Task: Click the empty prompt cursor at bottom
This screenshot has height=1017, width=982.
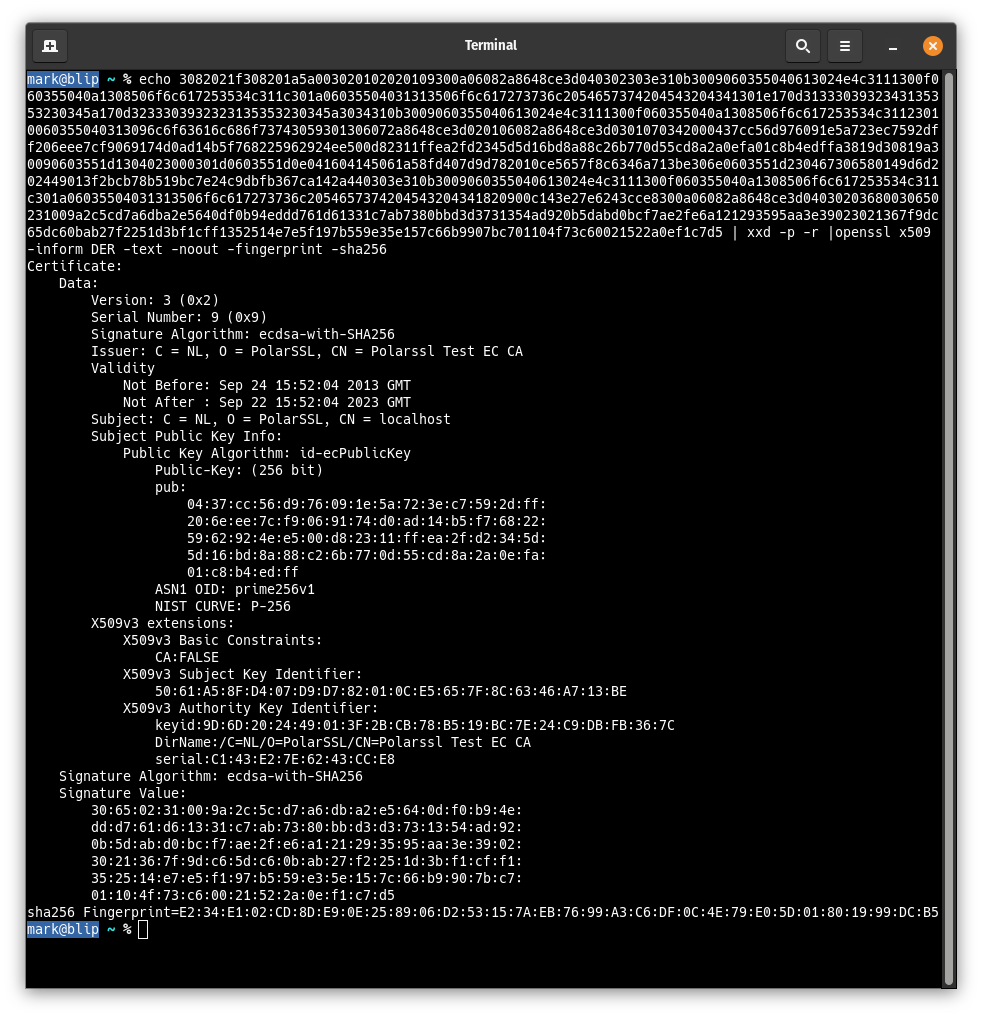Action: tap(143, 929)
